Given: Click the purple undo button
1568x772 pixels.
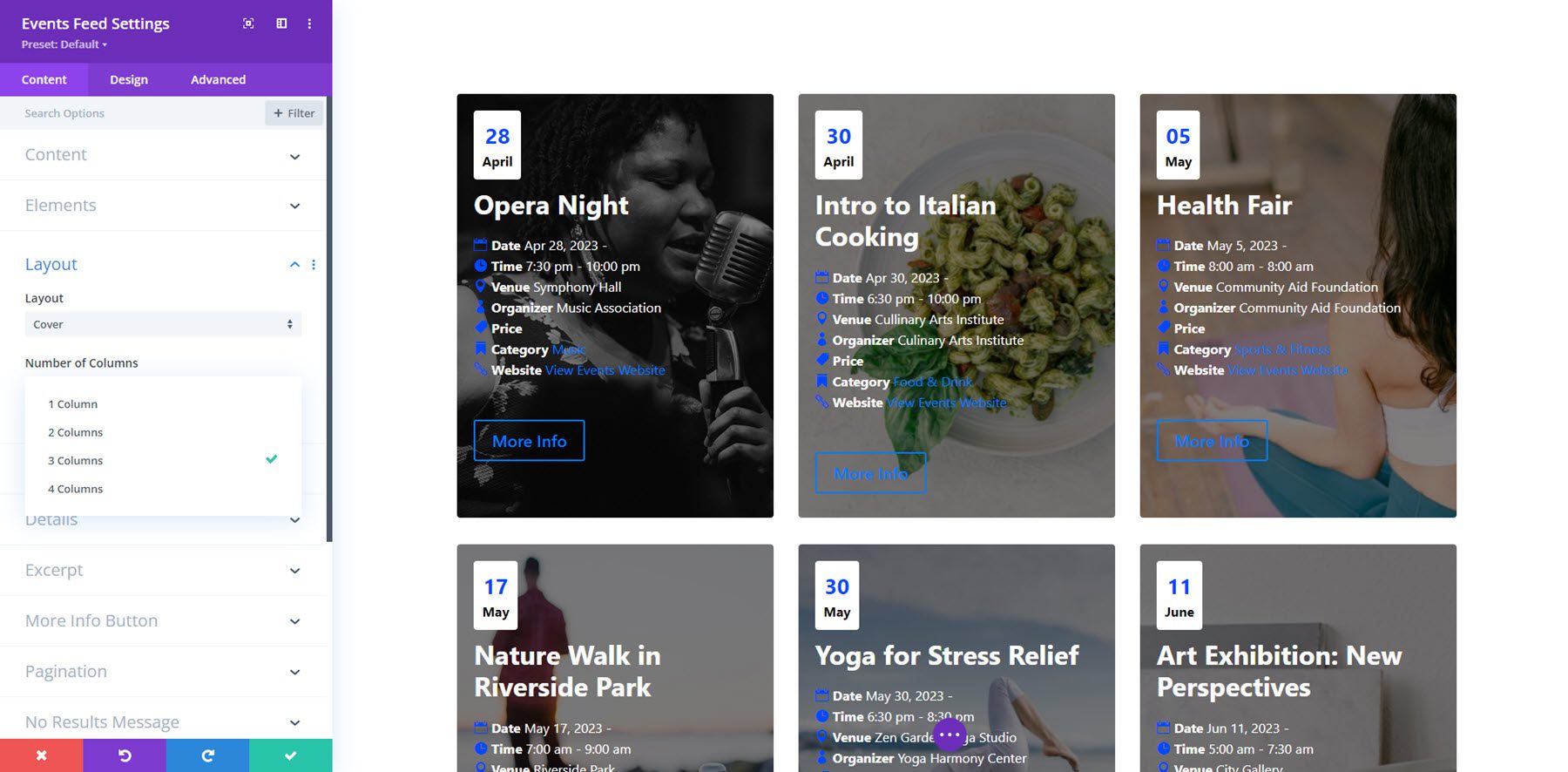Looking at the screenshot, I should [x=125, y=755].
